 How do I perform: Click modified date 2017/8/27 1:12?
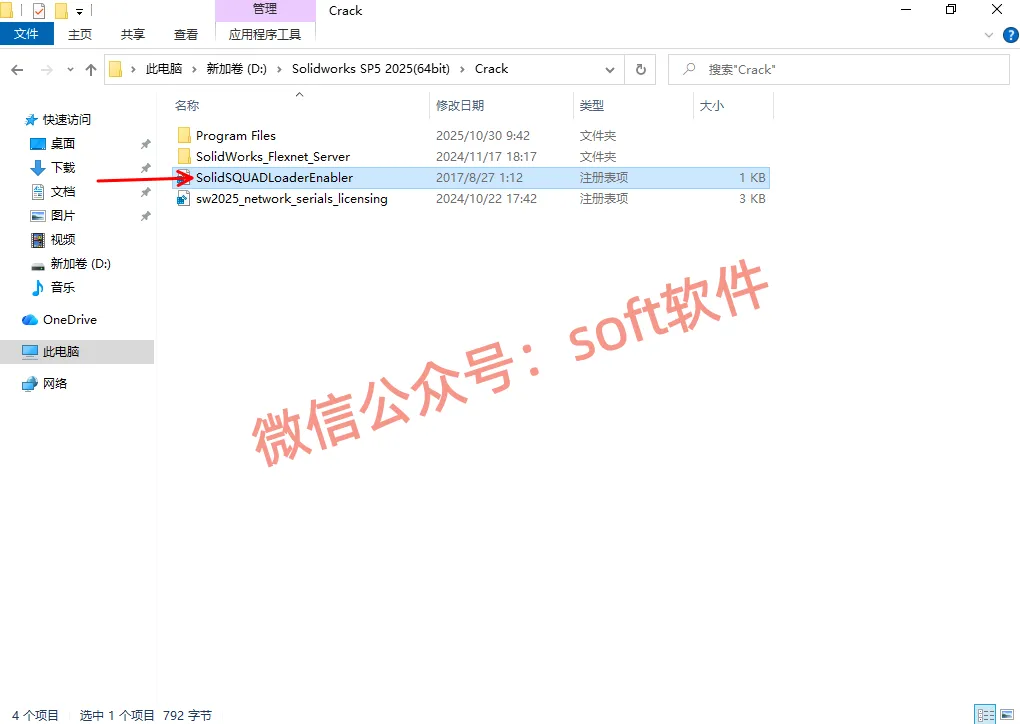coord(479,178)
